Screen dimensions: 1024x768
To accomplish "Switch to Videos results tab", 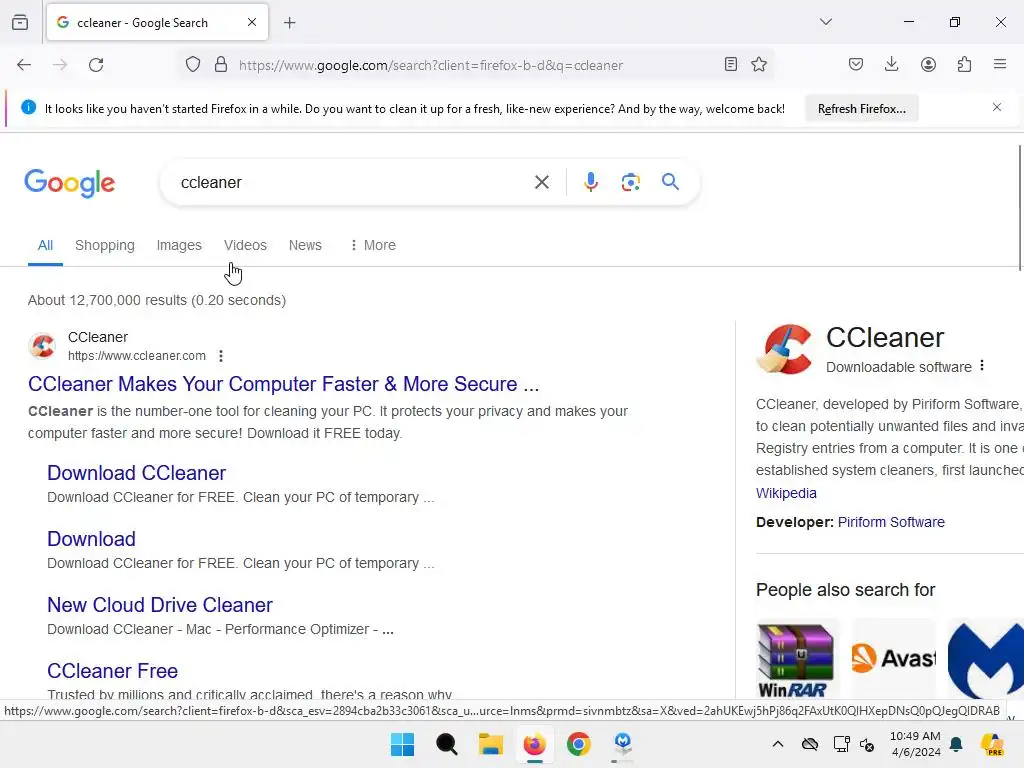I will click(245, 246).
